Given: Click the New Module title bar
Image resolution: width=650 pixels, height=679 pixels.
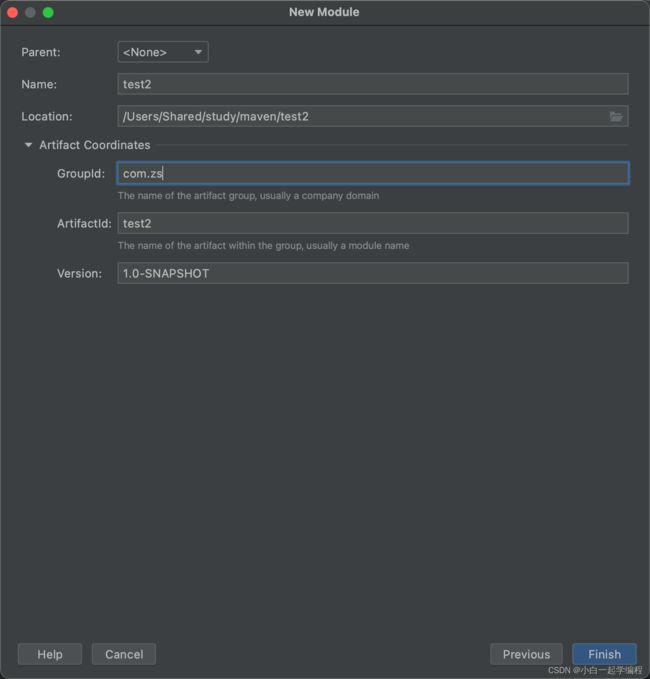Looking at the screenshot, I should click(x=324, y=12).
